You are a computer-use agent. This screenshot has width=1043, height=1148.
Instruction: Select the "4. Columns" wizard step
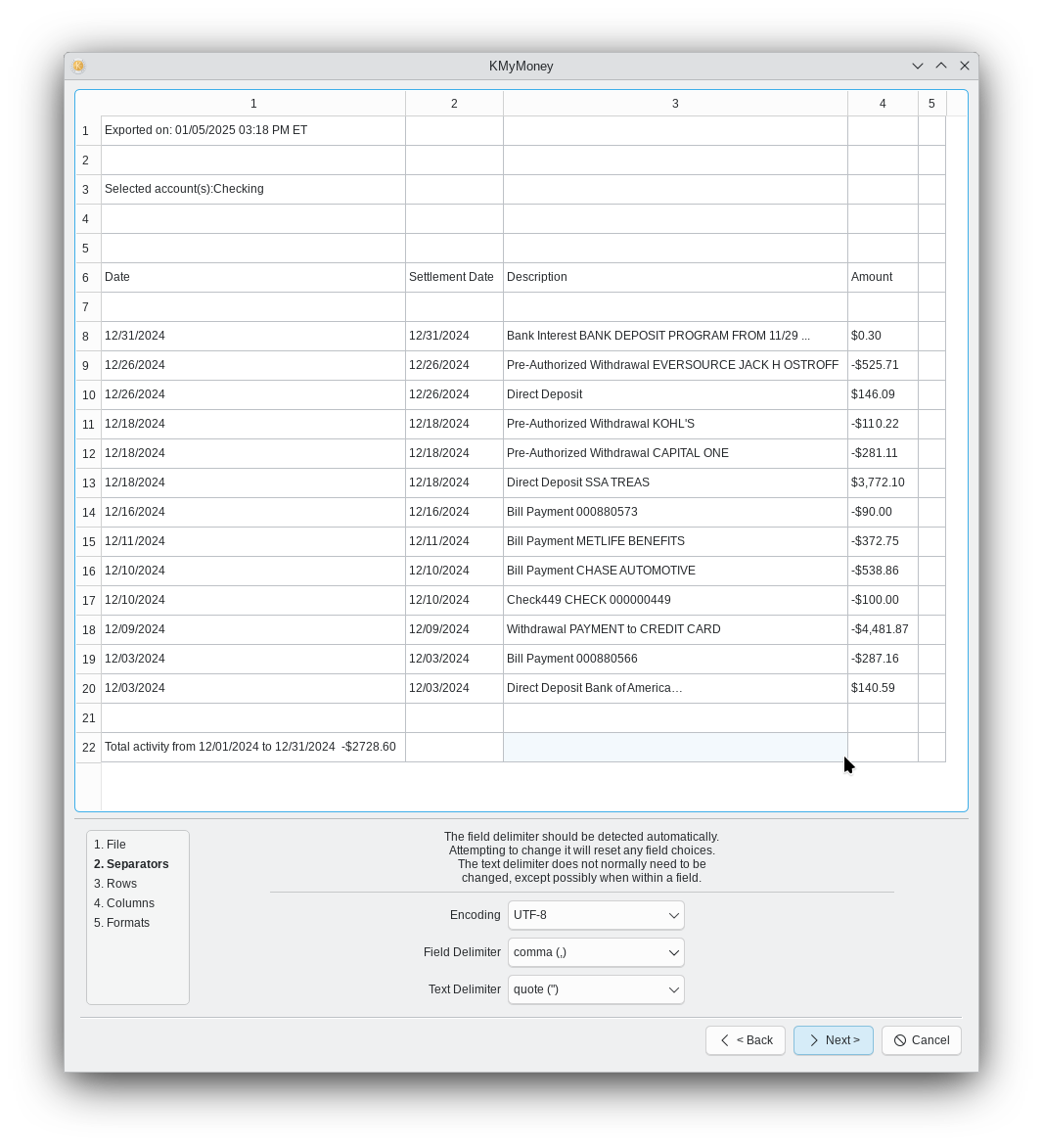click(x=124, y=902)
